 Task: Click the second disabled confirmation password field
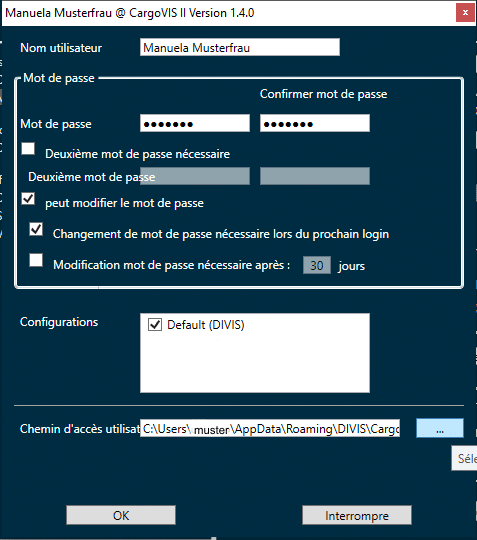(315, 176)
